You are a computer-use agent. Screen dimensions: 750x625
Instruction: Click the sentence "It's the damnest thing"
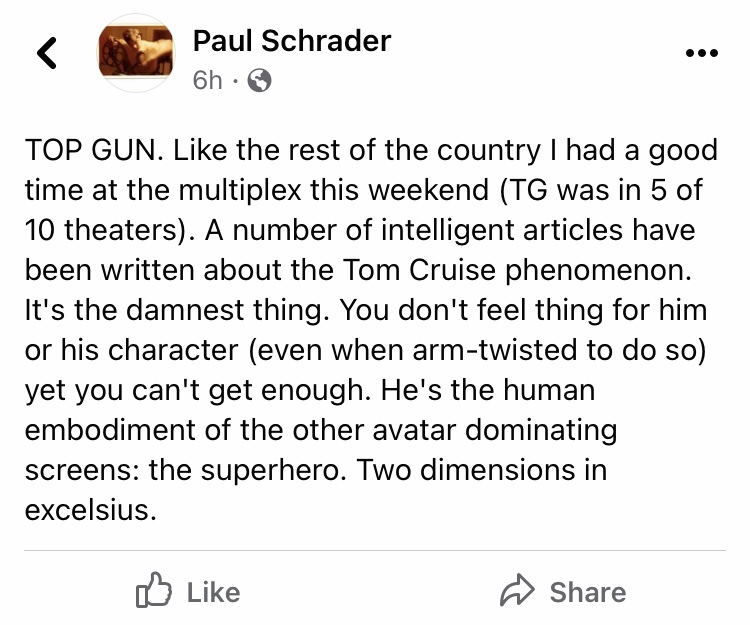[x=162, y=310]
